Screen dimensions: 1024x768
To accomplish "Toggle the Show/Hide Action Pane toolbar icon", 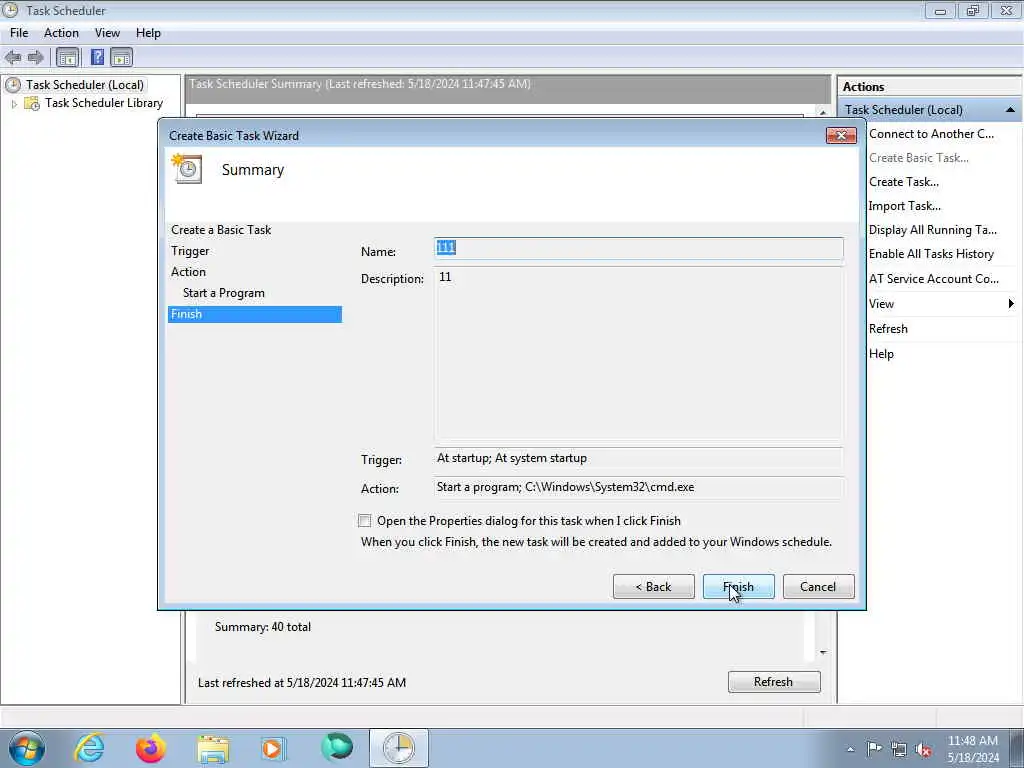I will (121, 57).
